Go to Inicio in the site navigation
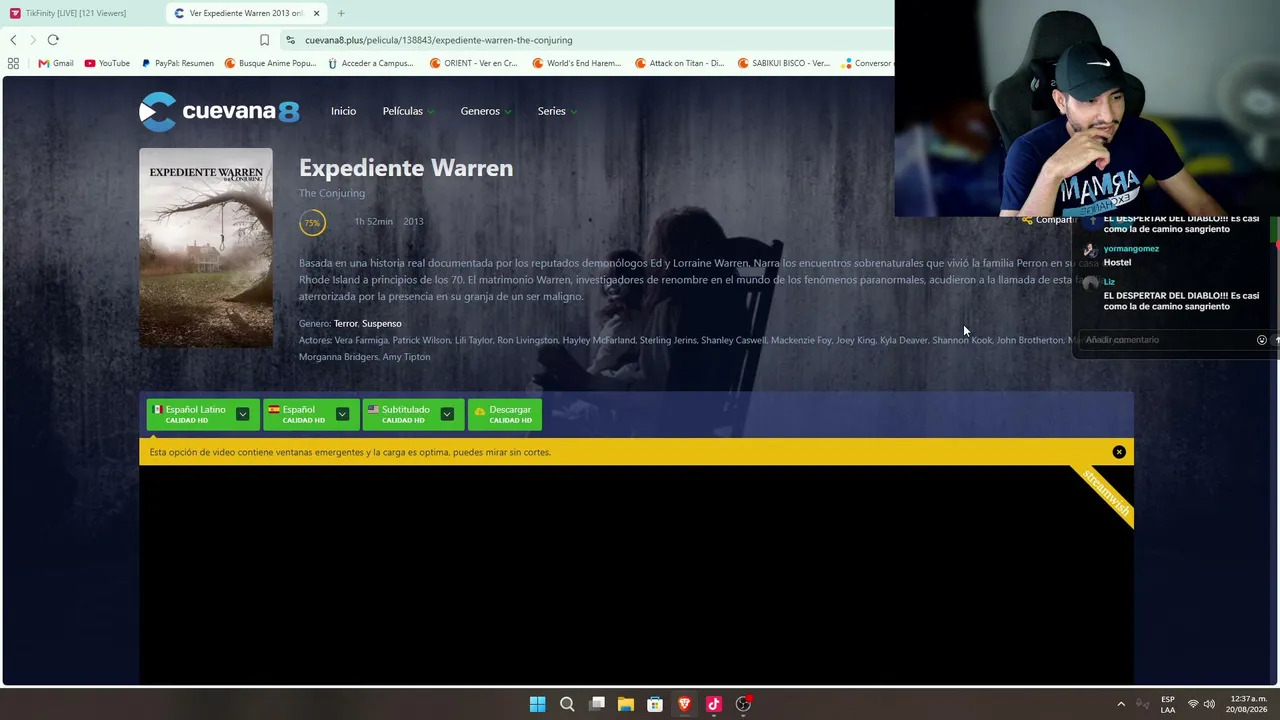Viewport: 1280px width, 720px height. tap(343, 111)
